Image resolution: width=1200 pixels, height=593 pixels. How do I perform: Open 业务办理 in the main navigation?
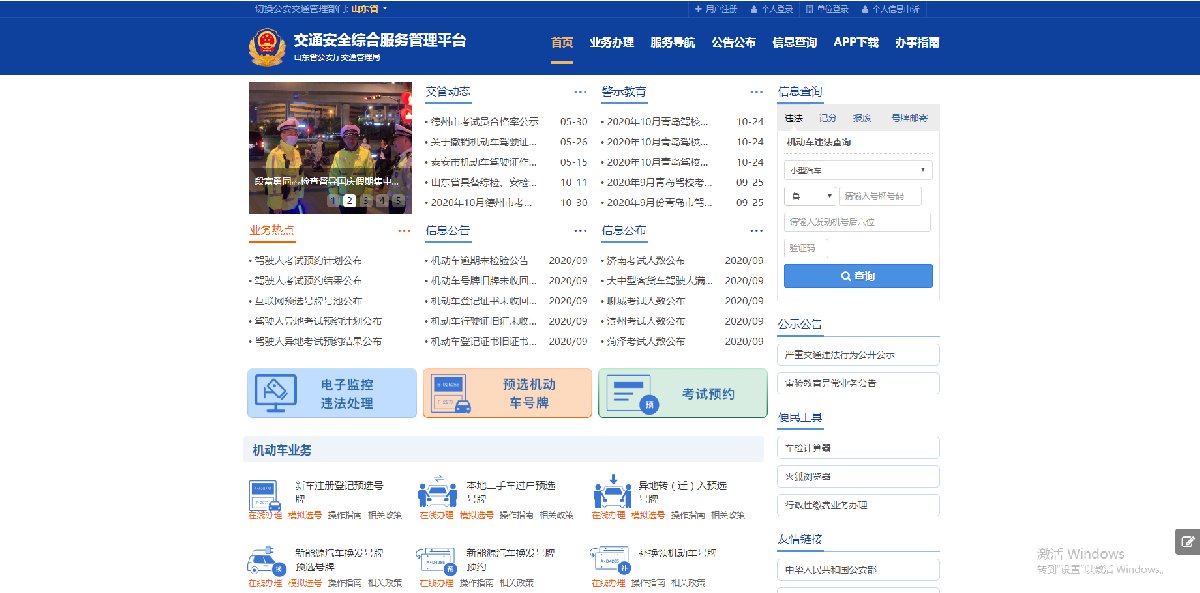611,43
